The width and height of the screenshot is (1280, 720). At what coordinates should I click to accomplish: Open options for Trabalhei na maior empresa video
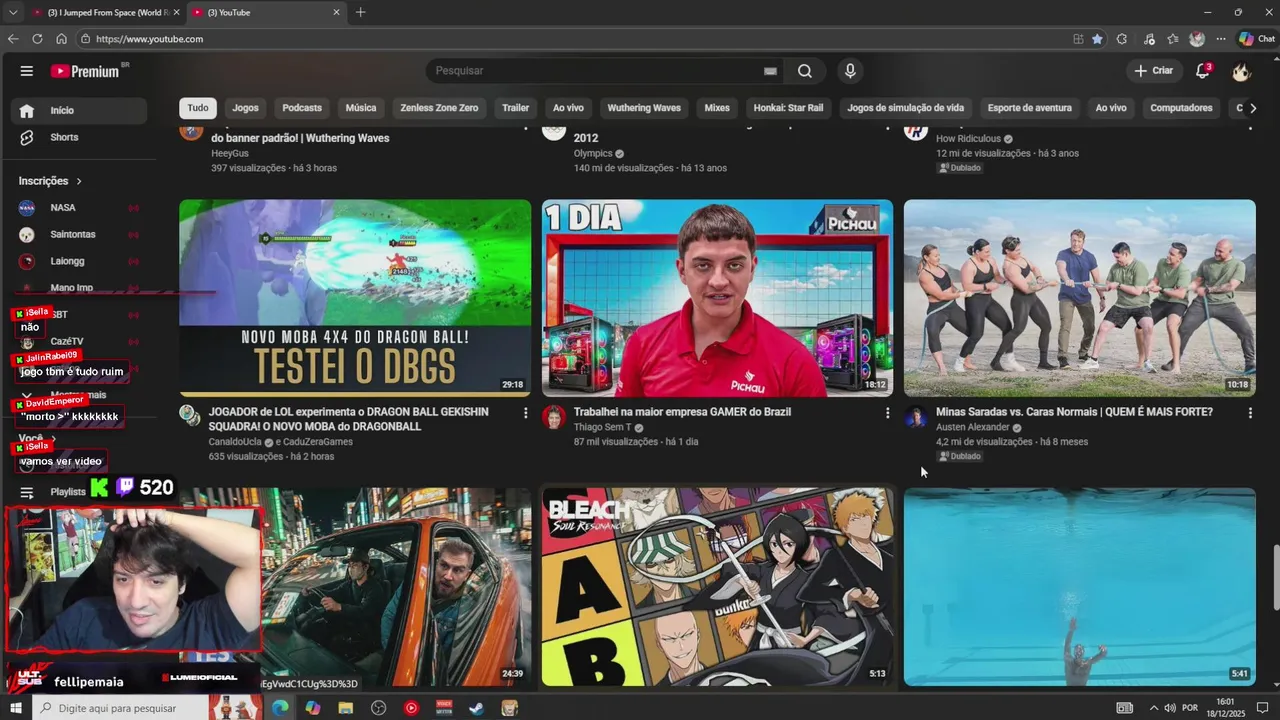(x=887, y=413)
